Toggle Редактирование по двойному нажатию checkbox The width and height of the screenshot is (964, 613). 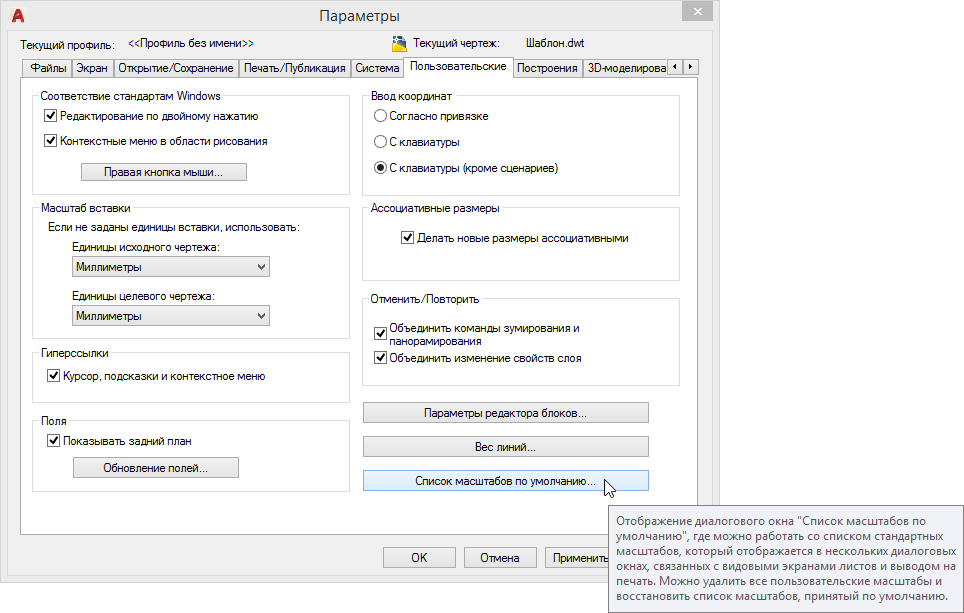coord(50,116)
